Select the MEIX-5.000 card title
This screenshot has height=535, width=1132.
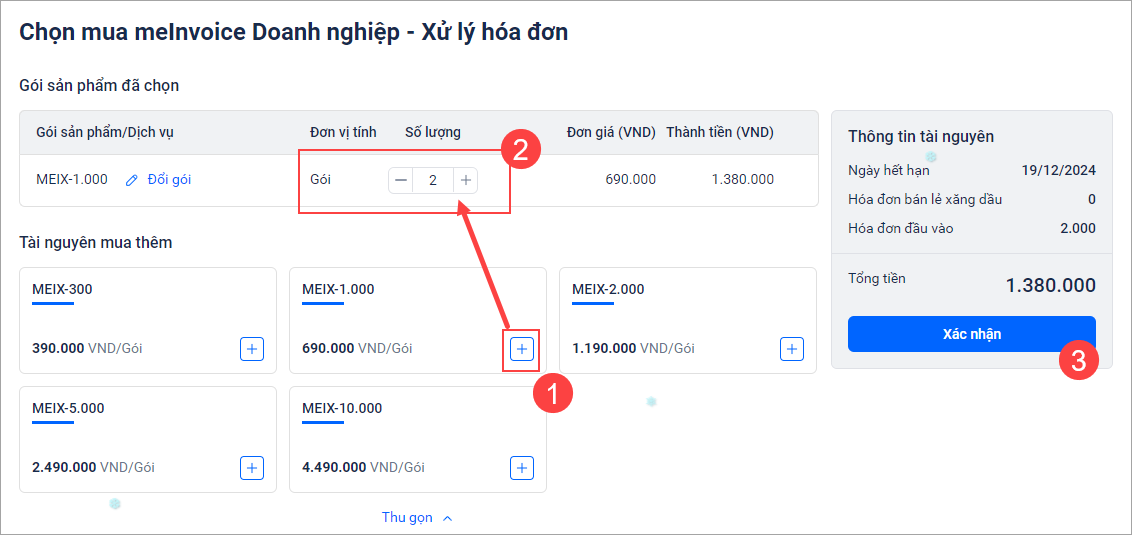click(x=68, y=408)
